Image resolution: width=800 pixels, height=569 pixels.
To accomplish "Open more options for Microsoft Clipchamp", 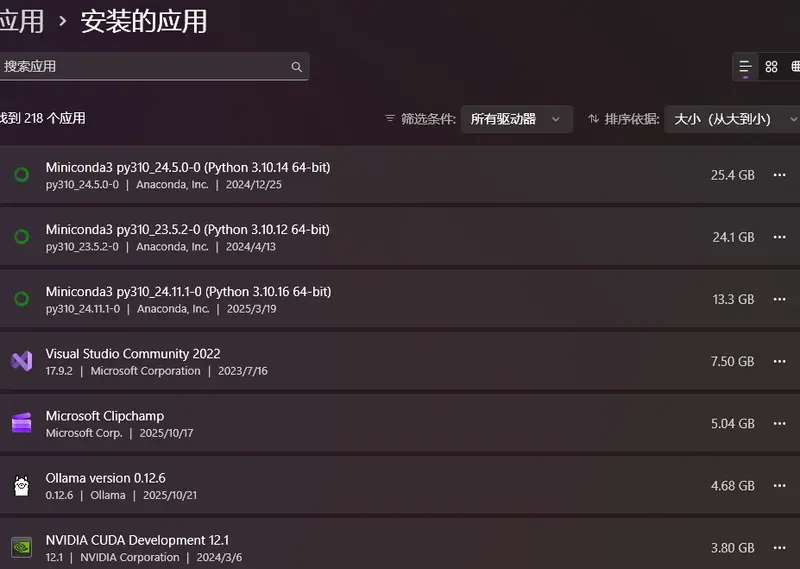I will pyautogui.click(x=779, y=424).
